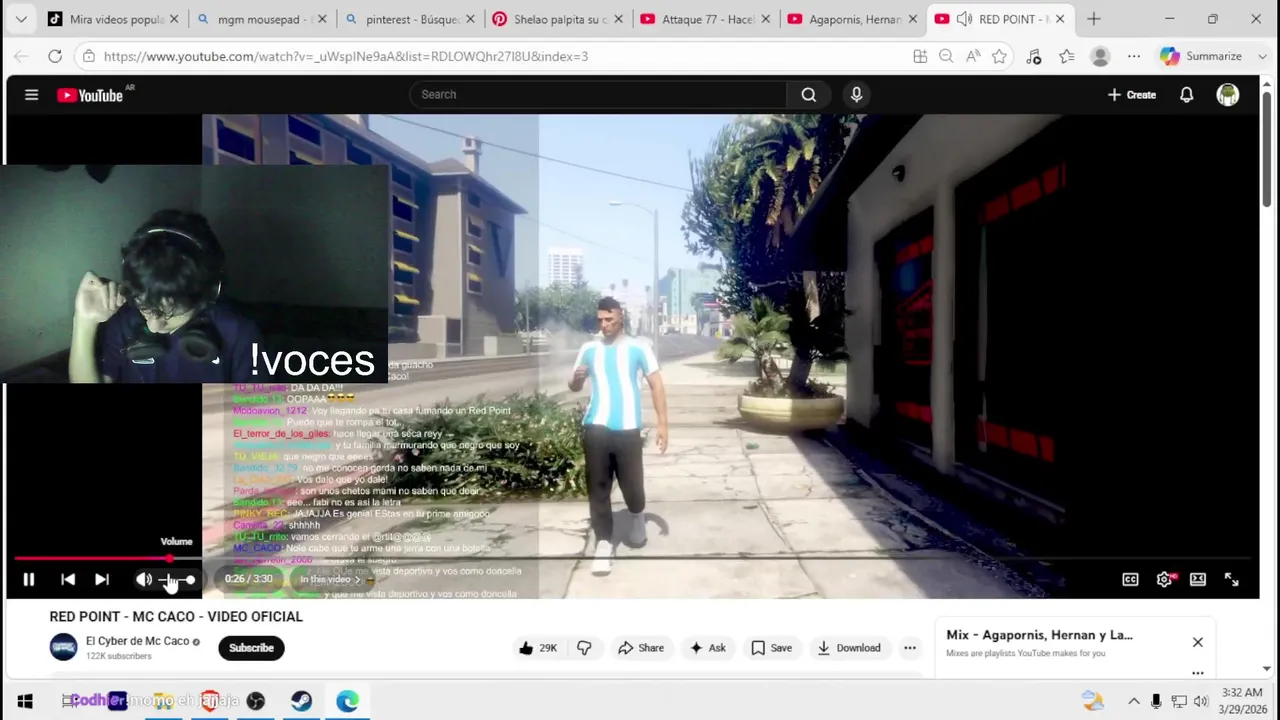Open more actions ellipsis under video

(910, 648)
